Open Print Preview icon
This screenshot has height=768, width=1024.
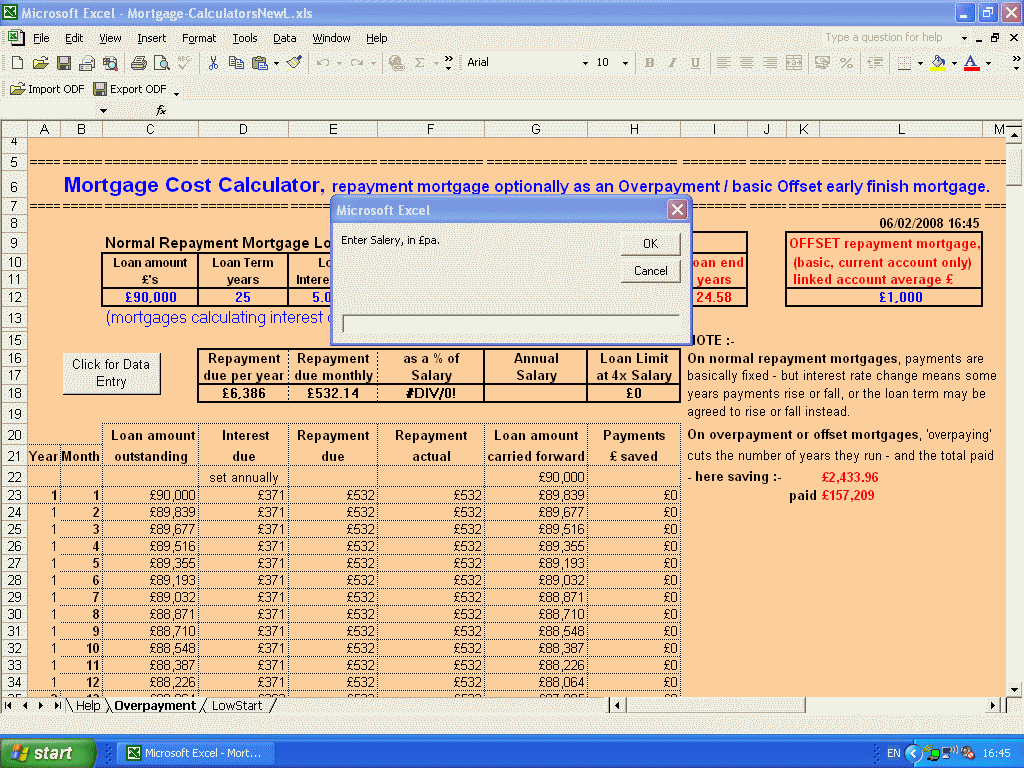click(161, 63)
